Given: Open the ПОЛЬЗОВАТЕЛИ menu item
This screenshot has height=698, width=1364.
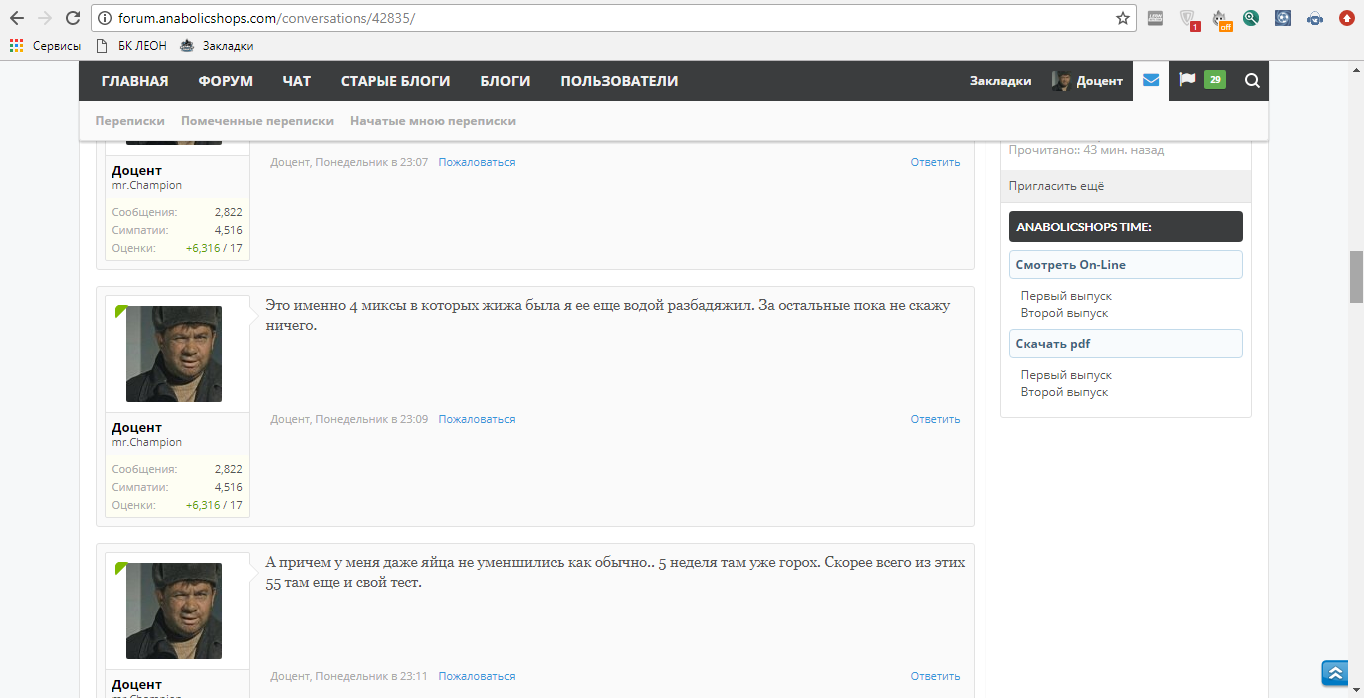Looking at the screenshot, I should 619,81.
